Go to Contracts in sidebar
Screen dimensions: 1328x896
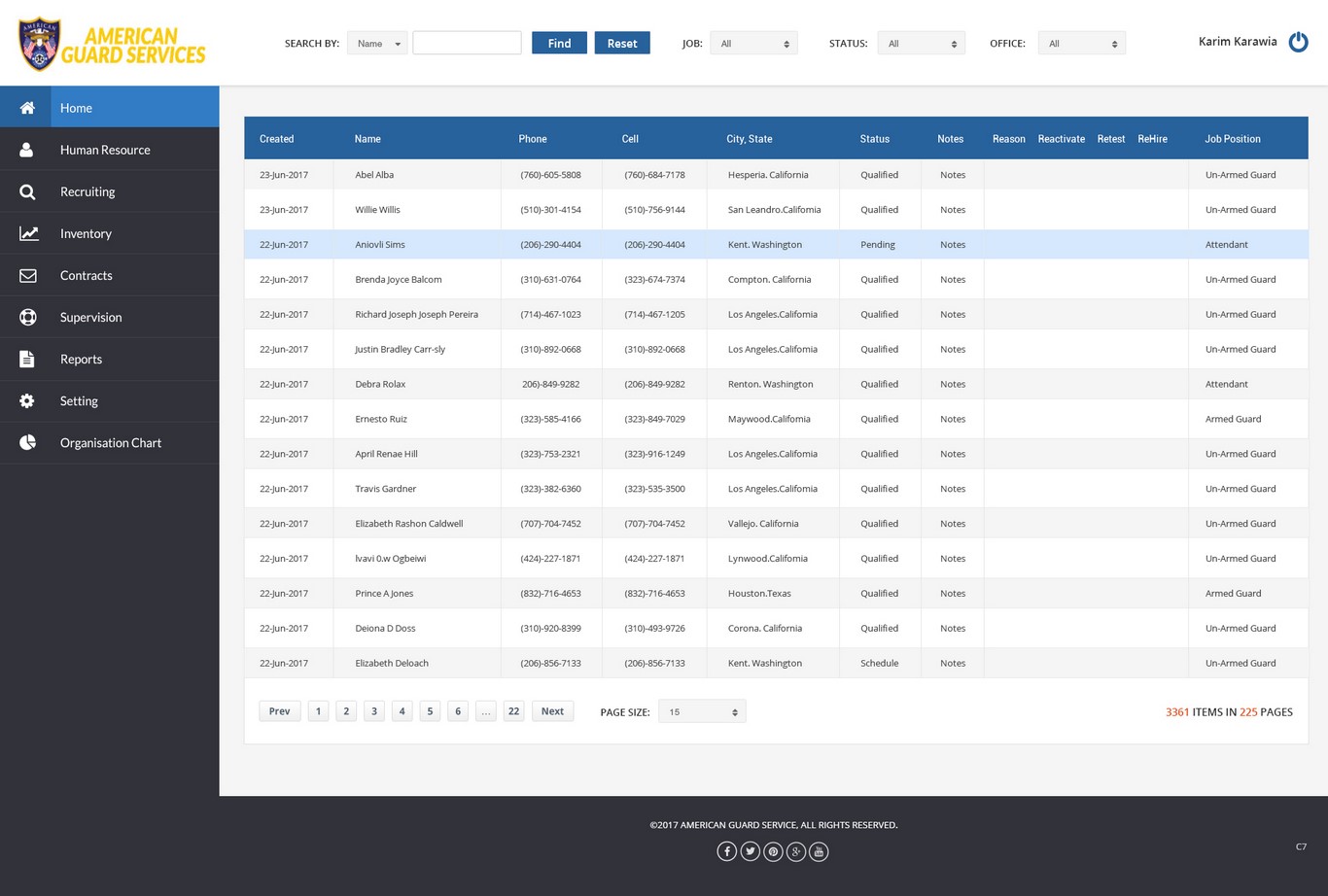point(87,275)
